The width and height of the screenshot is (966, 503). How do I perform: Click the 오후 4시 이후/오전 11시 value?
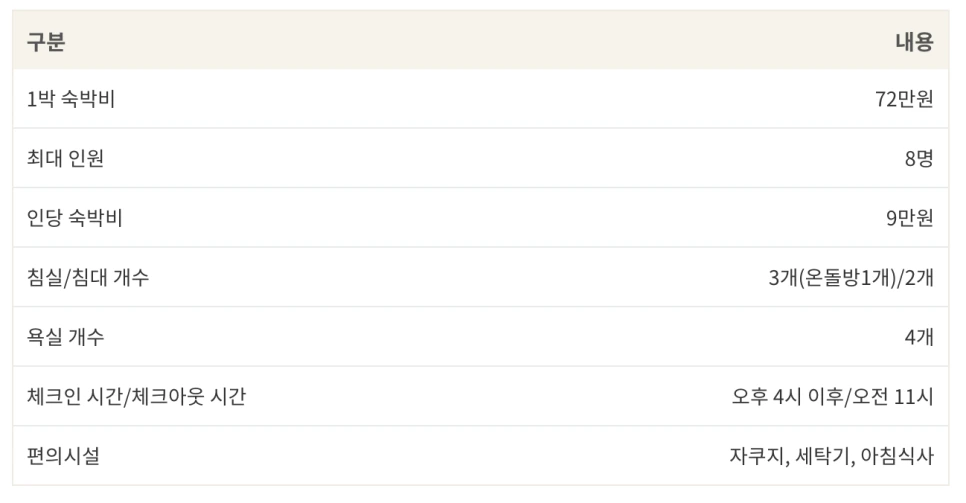[x=833, y=396]
